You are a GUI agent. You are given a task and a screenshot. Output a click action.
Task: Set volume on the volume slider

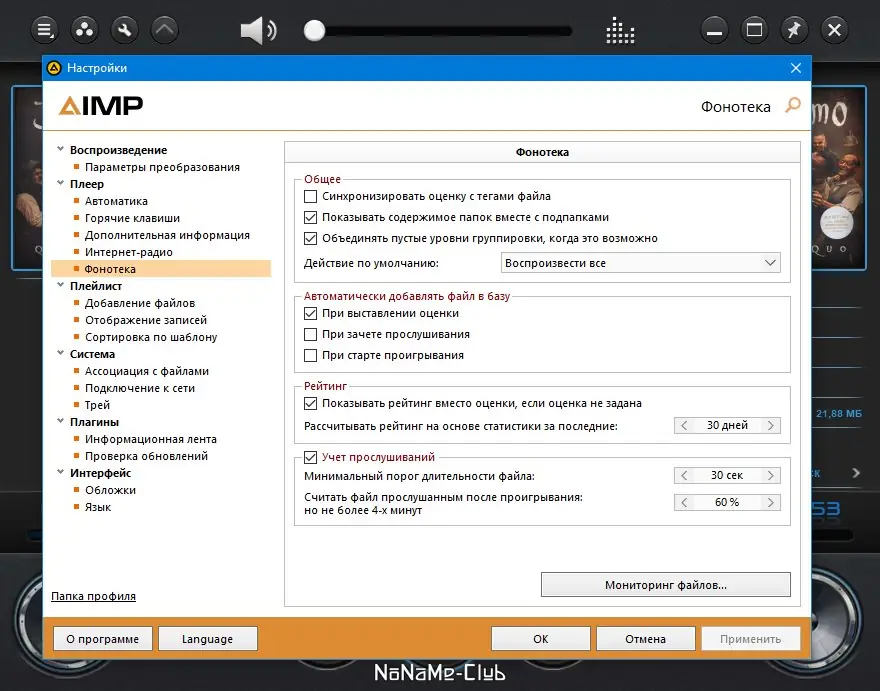(438, 31)
